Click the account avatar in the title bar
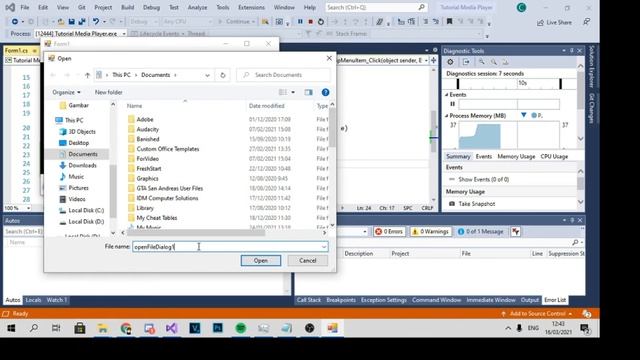The width and height of the screenshot is (640, 360). pos(521,7)
